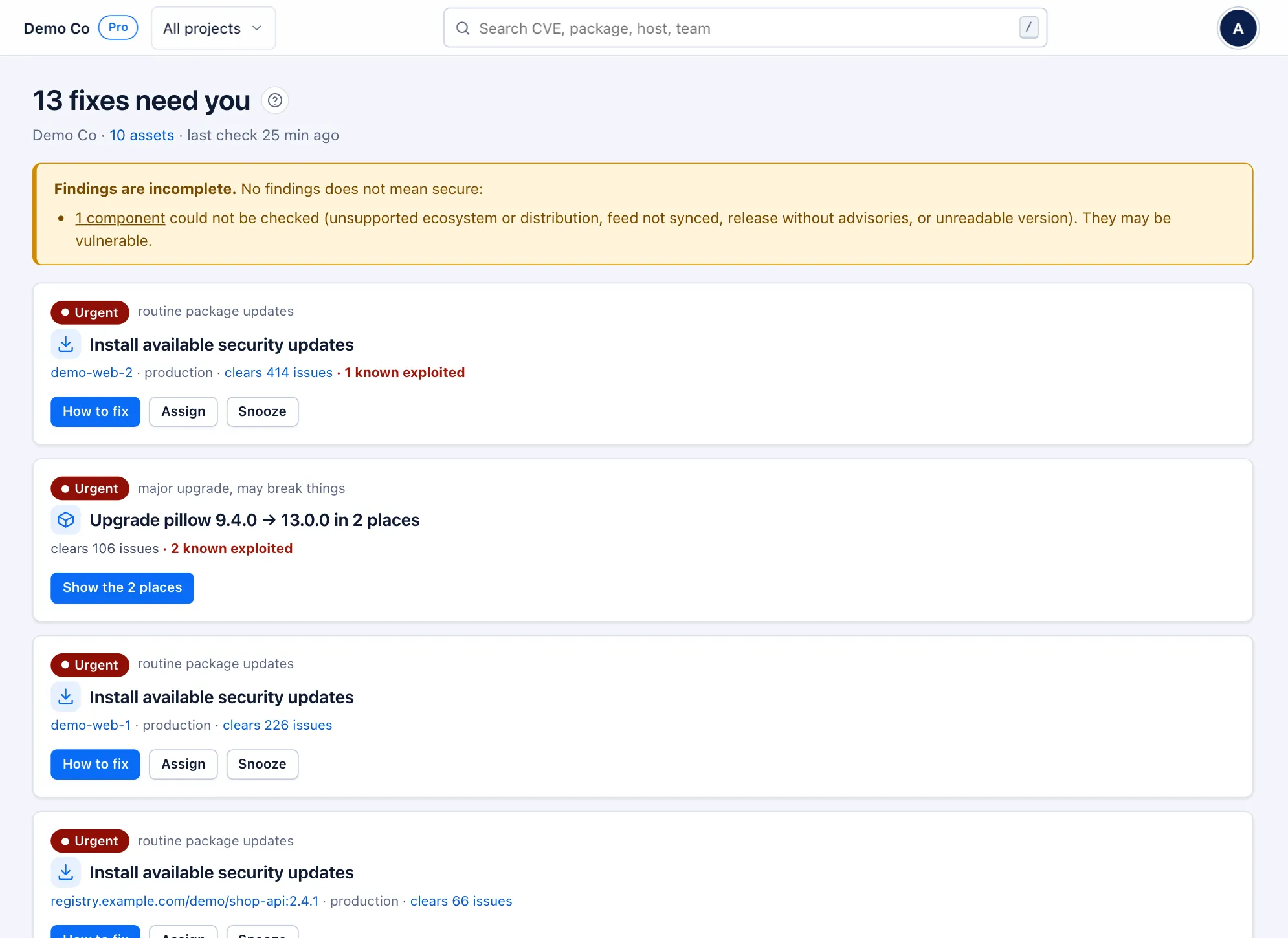The height and width of the screenshot is (938, 1288).
Task: Click the user avatar labeled A
Action: 1238,28
